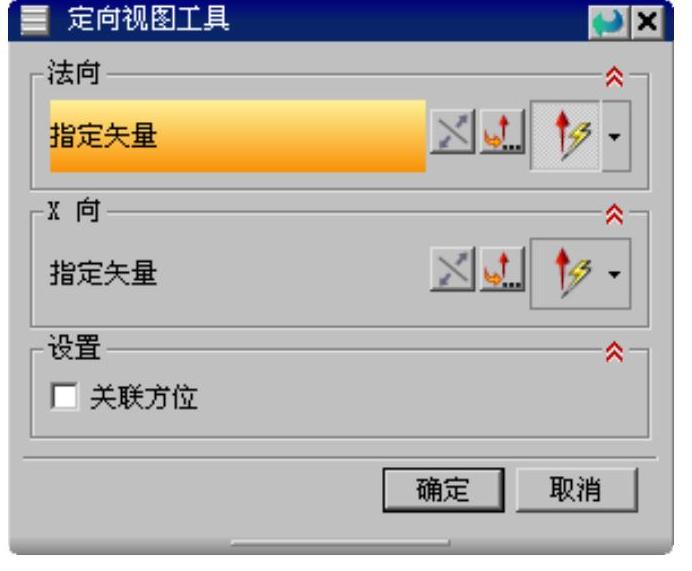Collapse the 法向 group
This screenshot has height=571, width=692.
615,77
